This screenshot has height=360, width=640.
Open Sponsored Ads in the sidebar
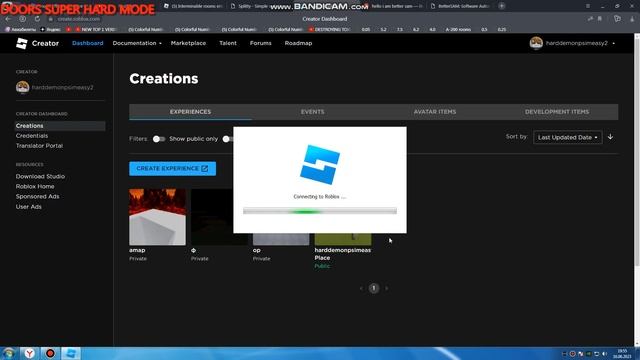[37, 196]
